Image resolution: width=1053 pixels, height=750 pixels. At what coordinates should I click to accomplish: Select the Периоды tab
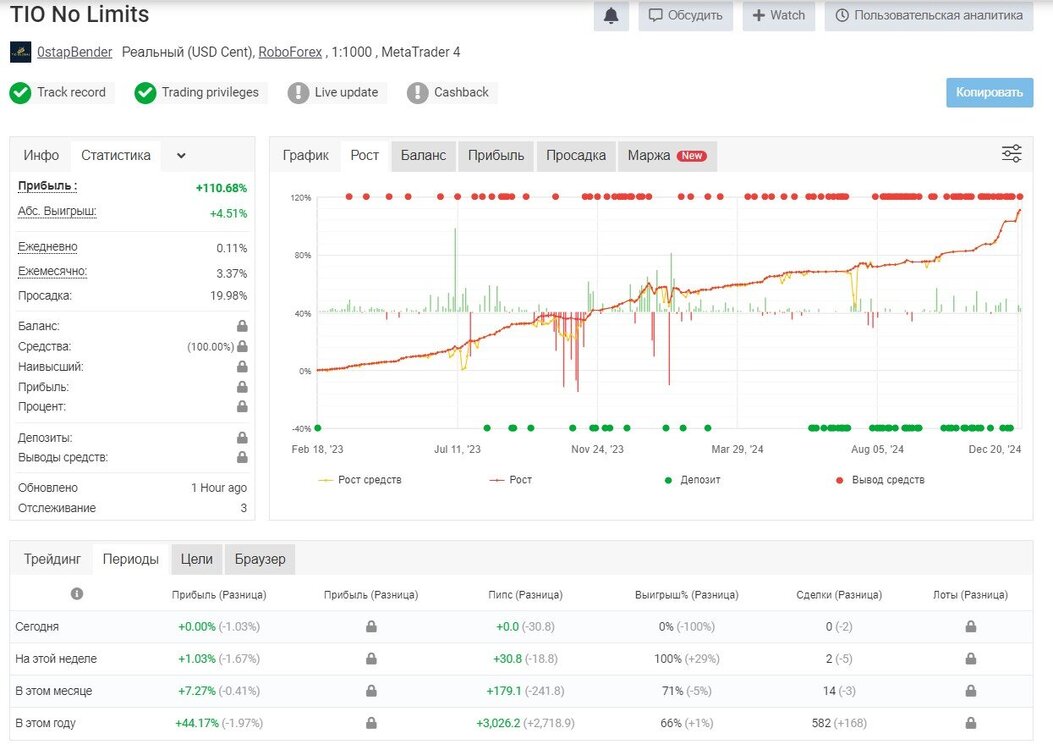(131, 559)
